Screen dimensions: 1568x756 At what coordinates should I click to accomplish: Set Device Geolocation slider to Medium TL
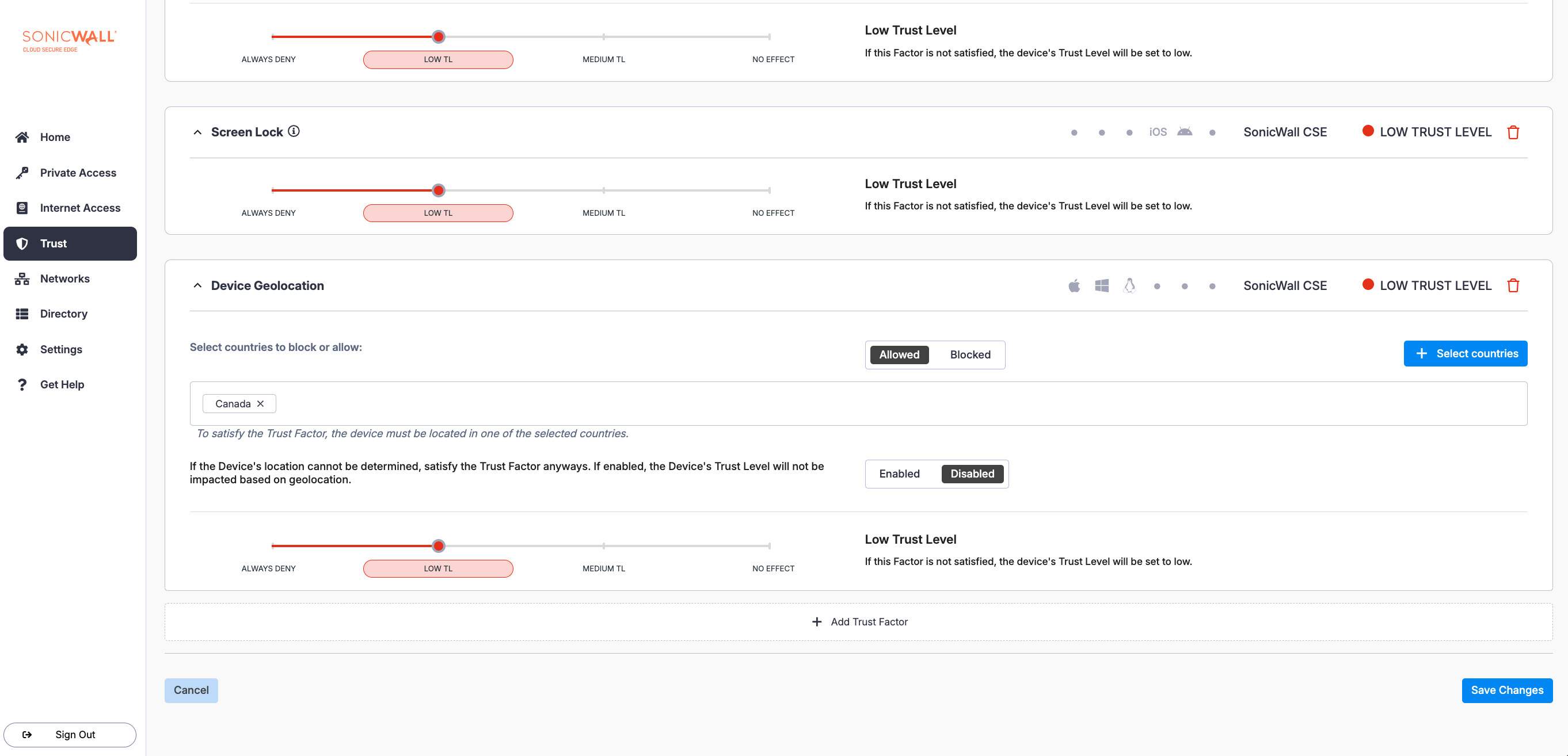click(x=603, y=546)
